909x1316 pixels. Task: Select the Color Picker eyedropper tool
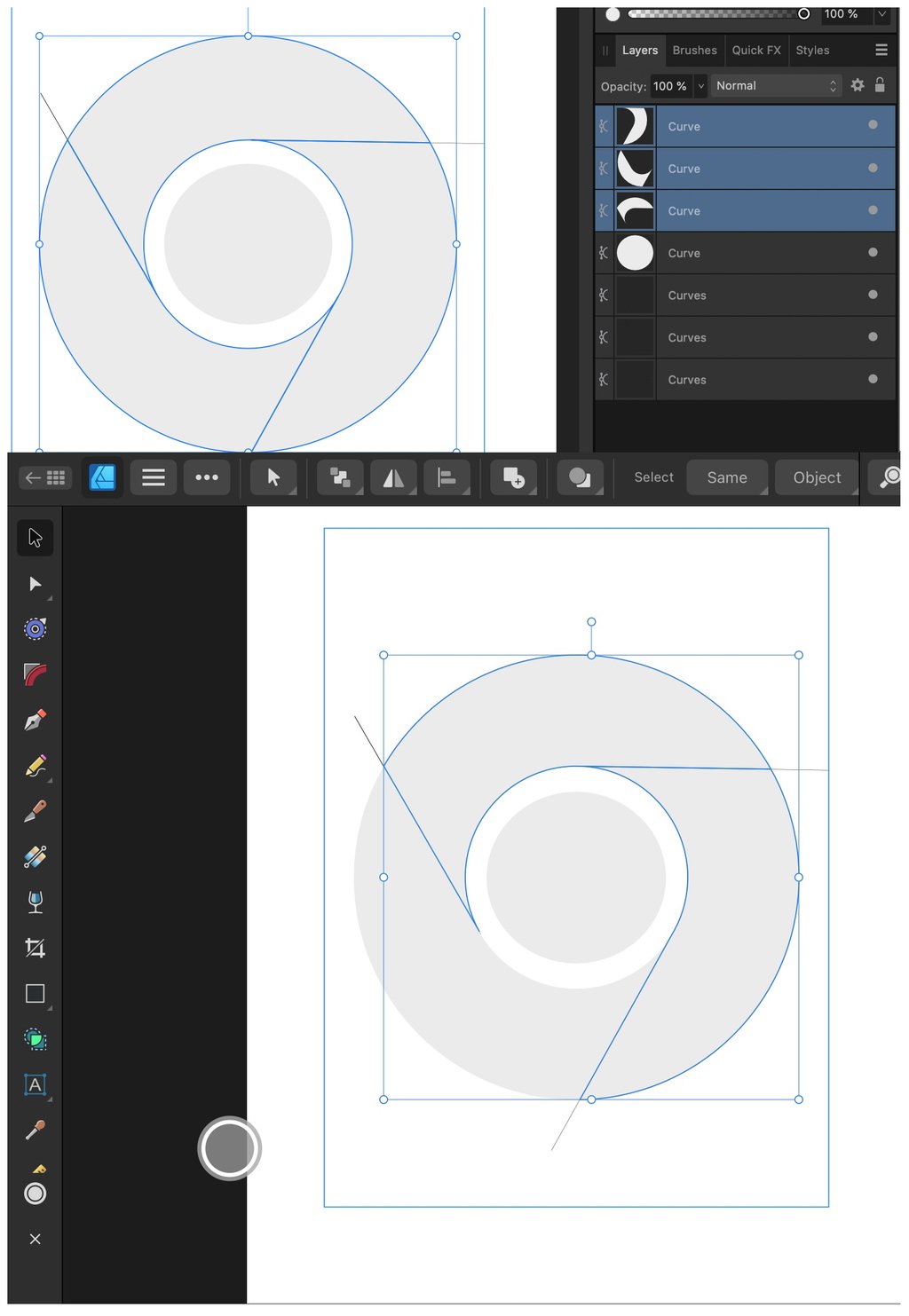pyautogui.click(x=36, y=1130)
